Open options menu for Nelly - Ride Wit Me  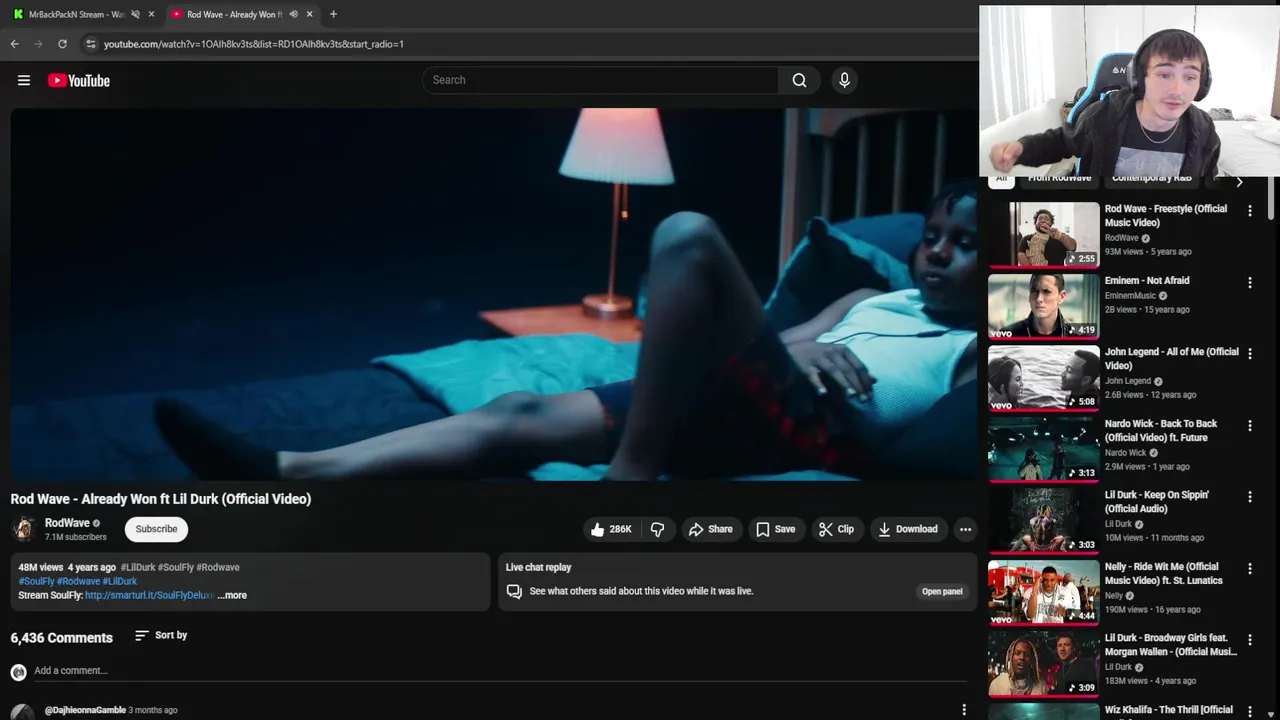coord(1249,568)
